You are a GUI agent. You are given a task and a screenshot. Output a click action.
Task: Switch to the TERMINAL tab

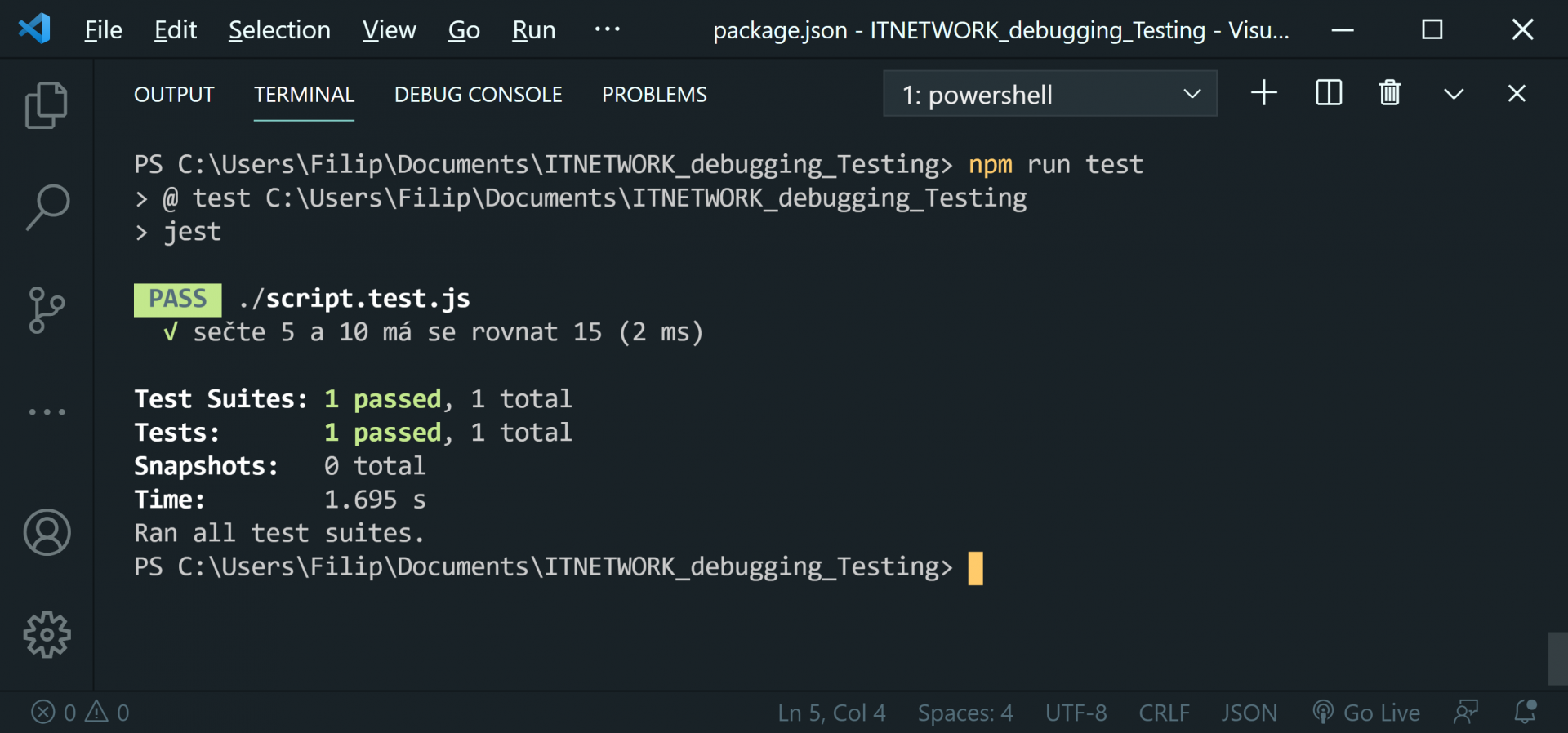[x=304, y=95]
